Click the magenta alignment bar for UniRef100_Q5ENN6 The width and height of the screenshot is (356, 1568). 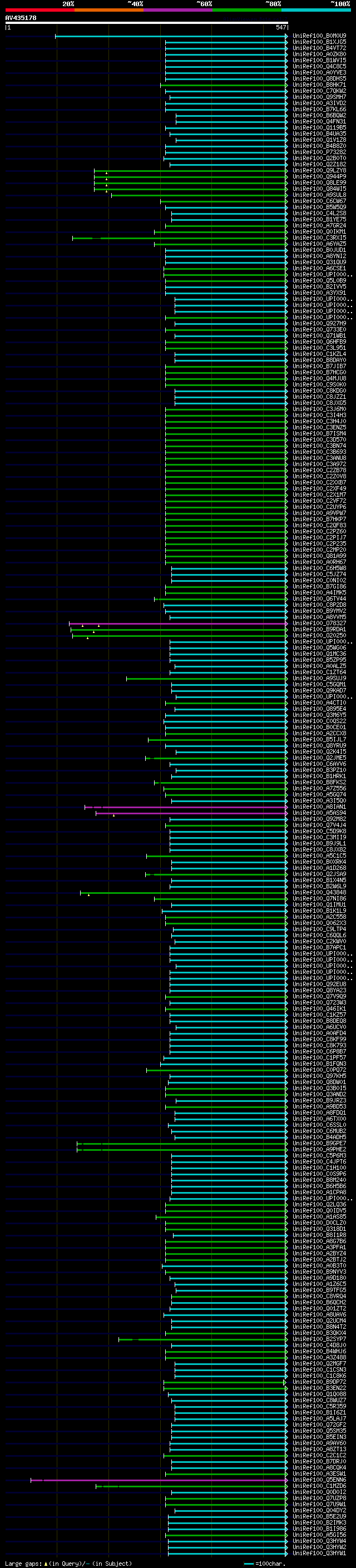pyautogui.click(x=159, y=1480)
